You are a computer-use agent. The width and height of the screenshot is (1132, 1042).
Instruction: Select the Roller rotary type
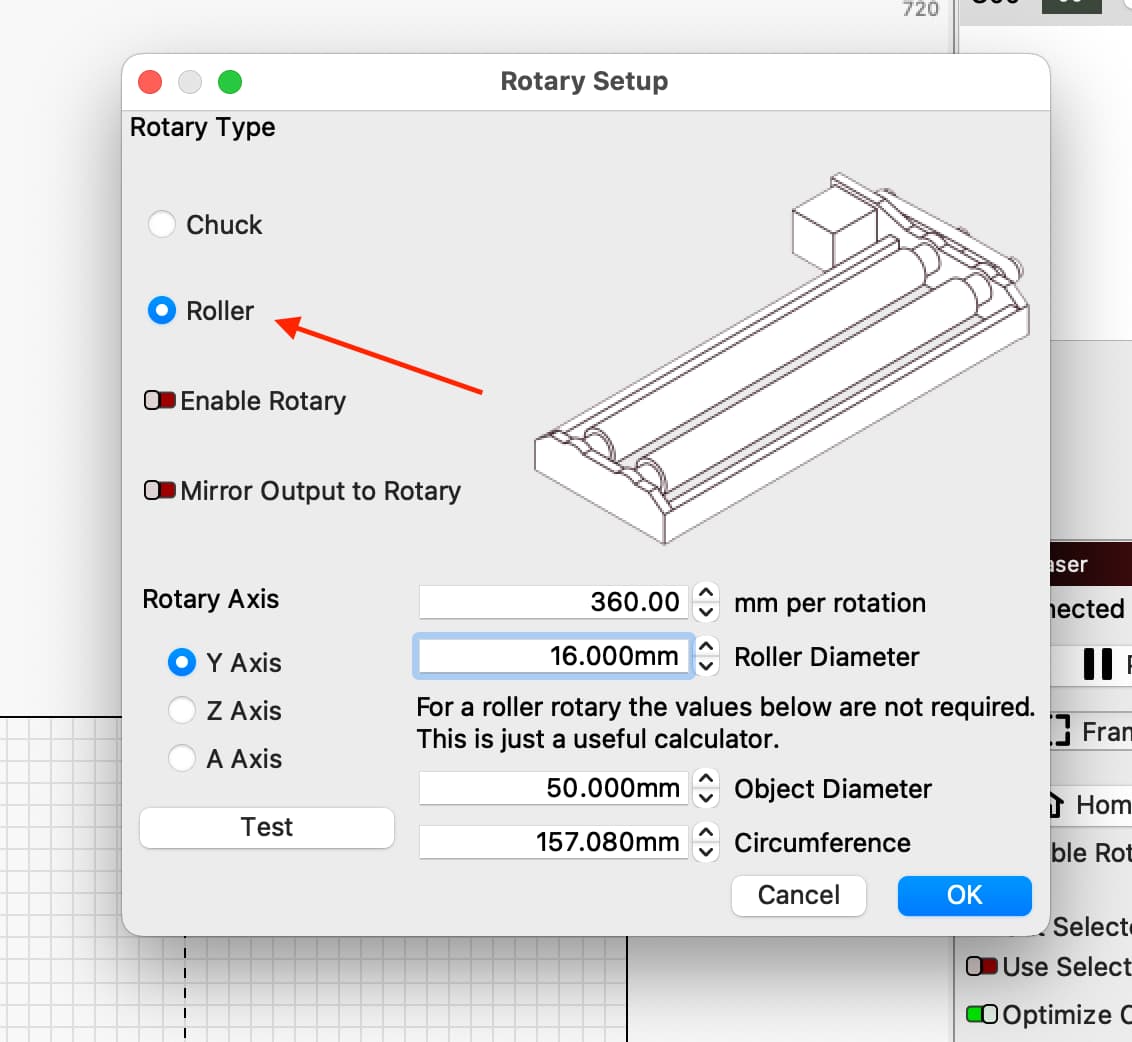coord(162,311)
